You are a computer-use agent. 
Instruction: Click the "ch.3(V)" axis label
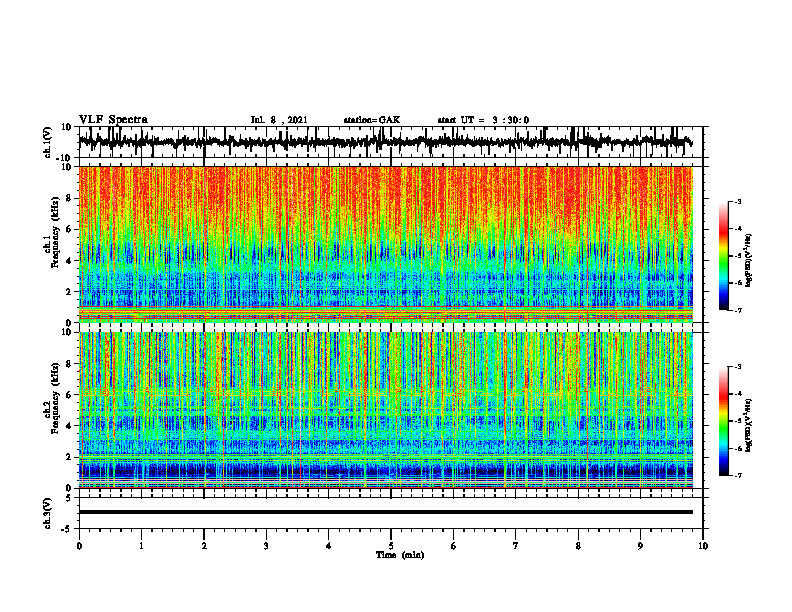coord(47,514)
